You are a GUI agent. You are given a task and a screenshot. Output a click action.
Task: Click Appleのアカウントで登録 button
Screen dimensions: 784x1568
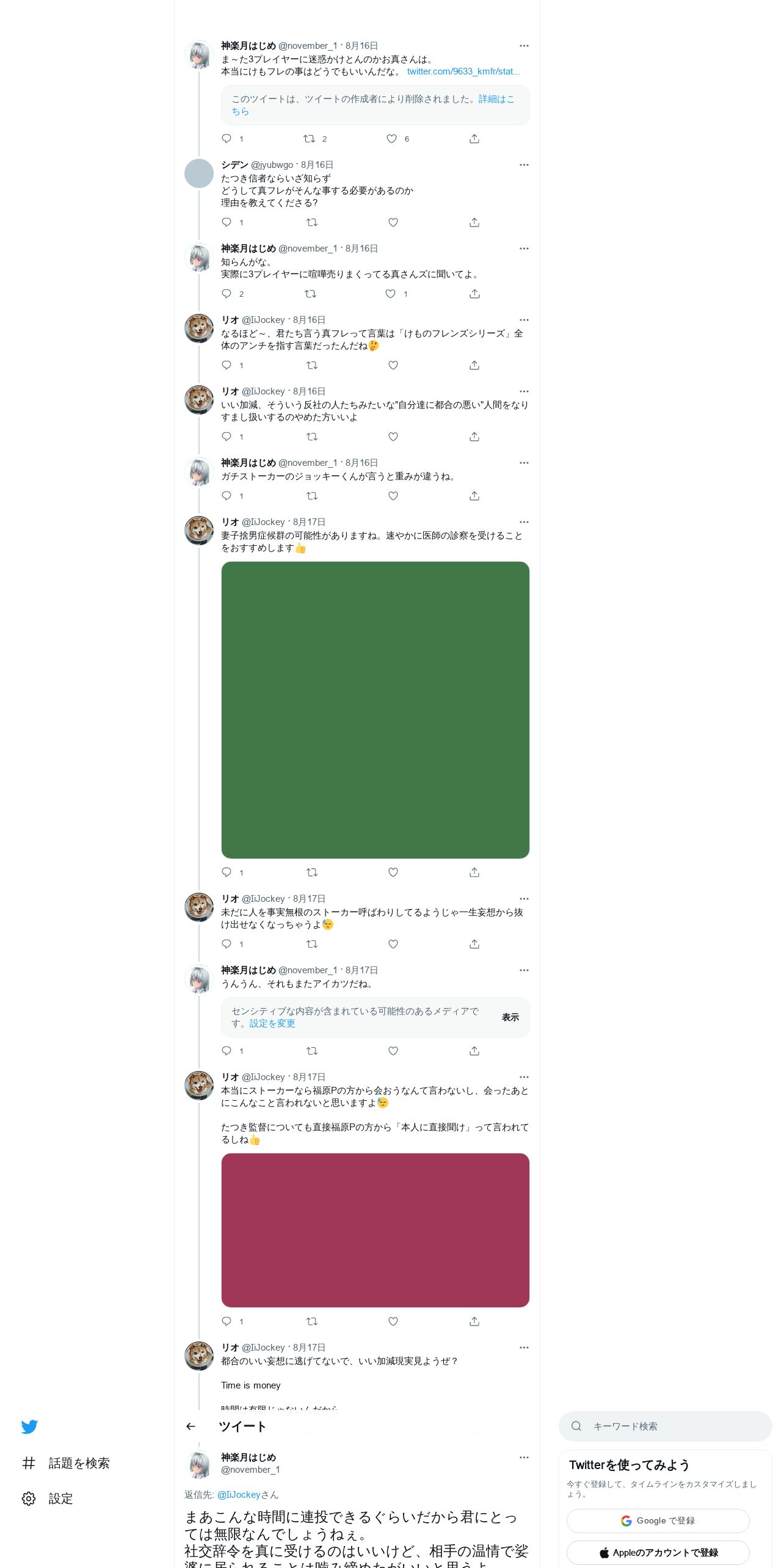pyautogui.click(x=658, y=1553)
